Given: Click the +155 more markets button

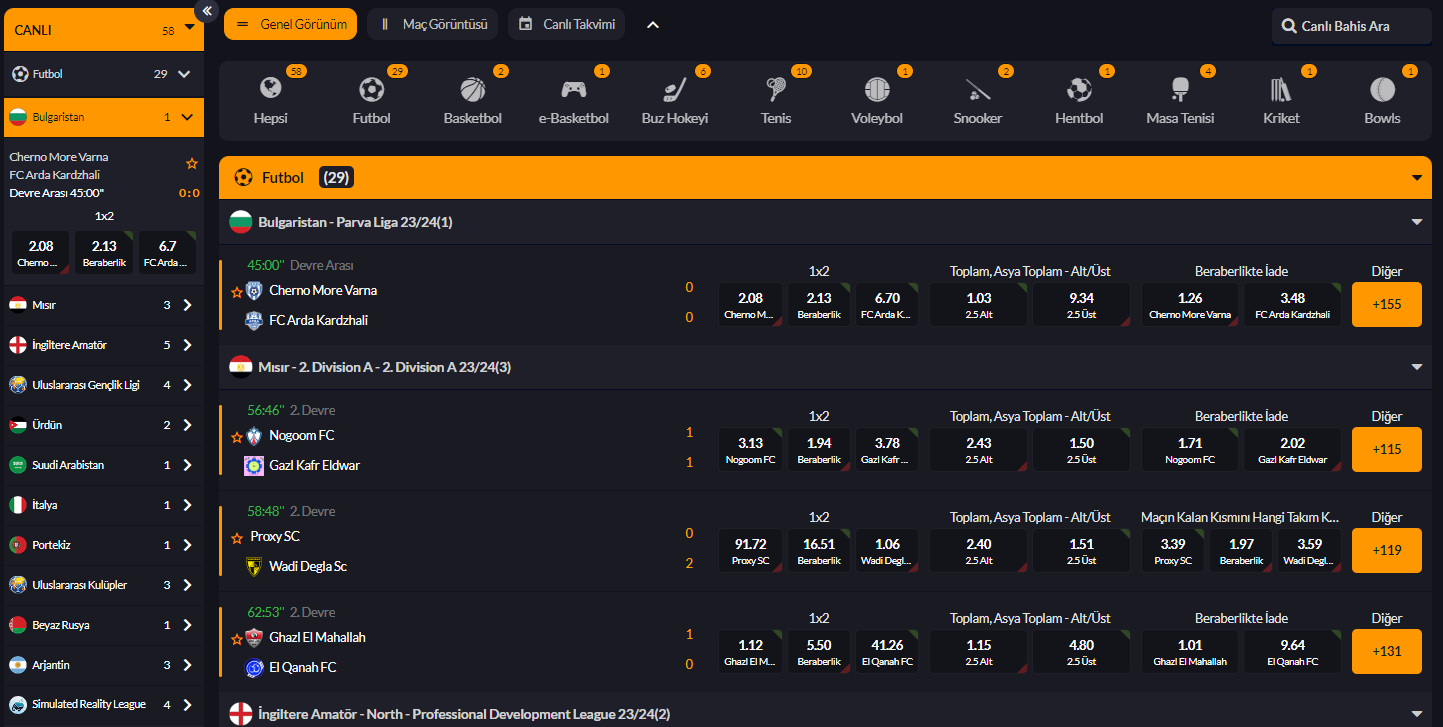Looking at the screenshot, I should coord(1386,304).
